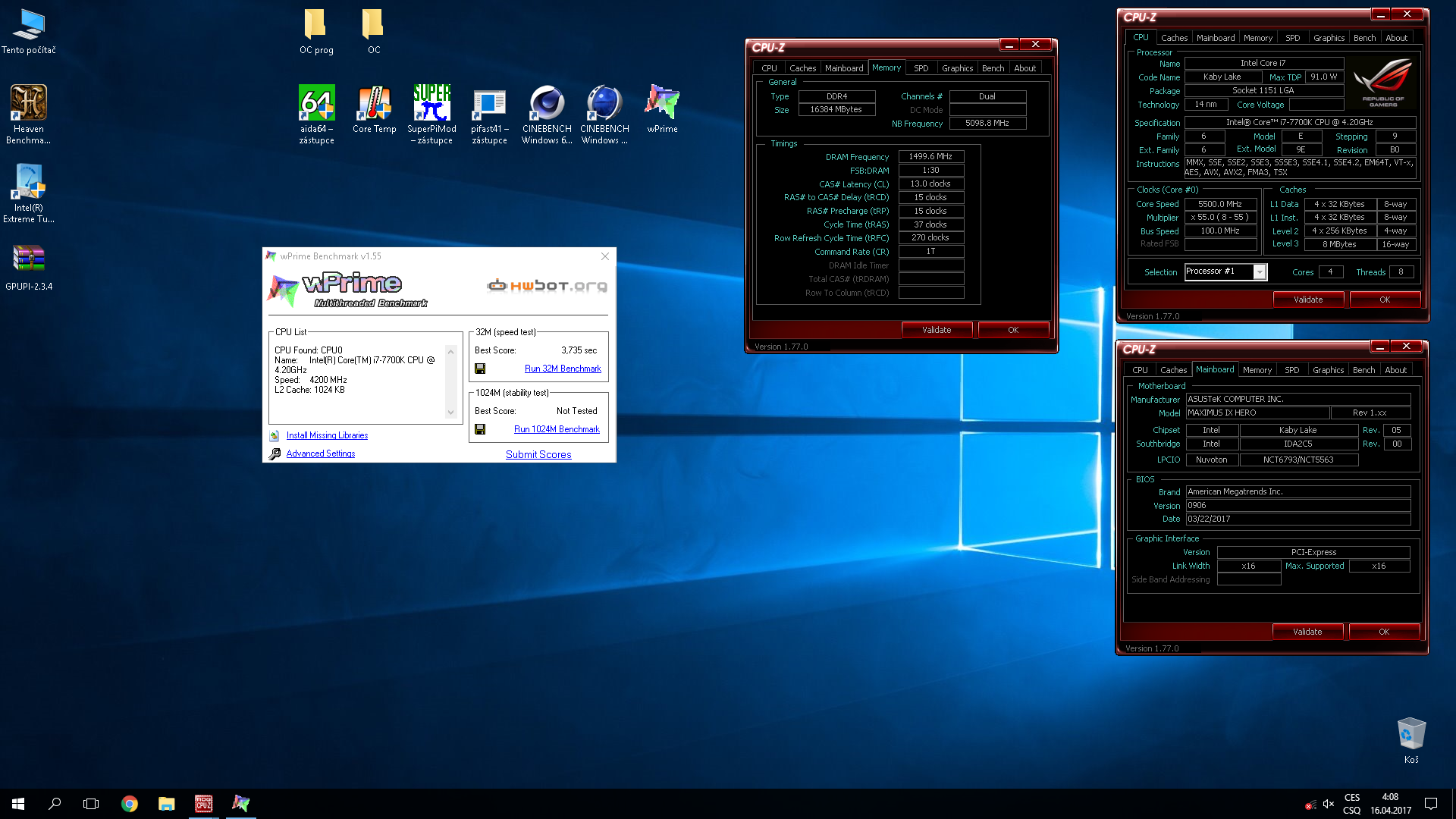This screenshot has height=819, width=1456.
Task: Launch pifast41 shortcut icon
Action: [489, 114]
